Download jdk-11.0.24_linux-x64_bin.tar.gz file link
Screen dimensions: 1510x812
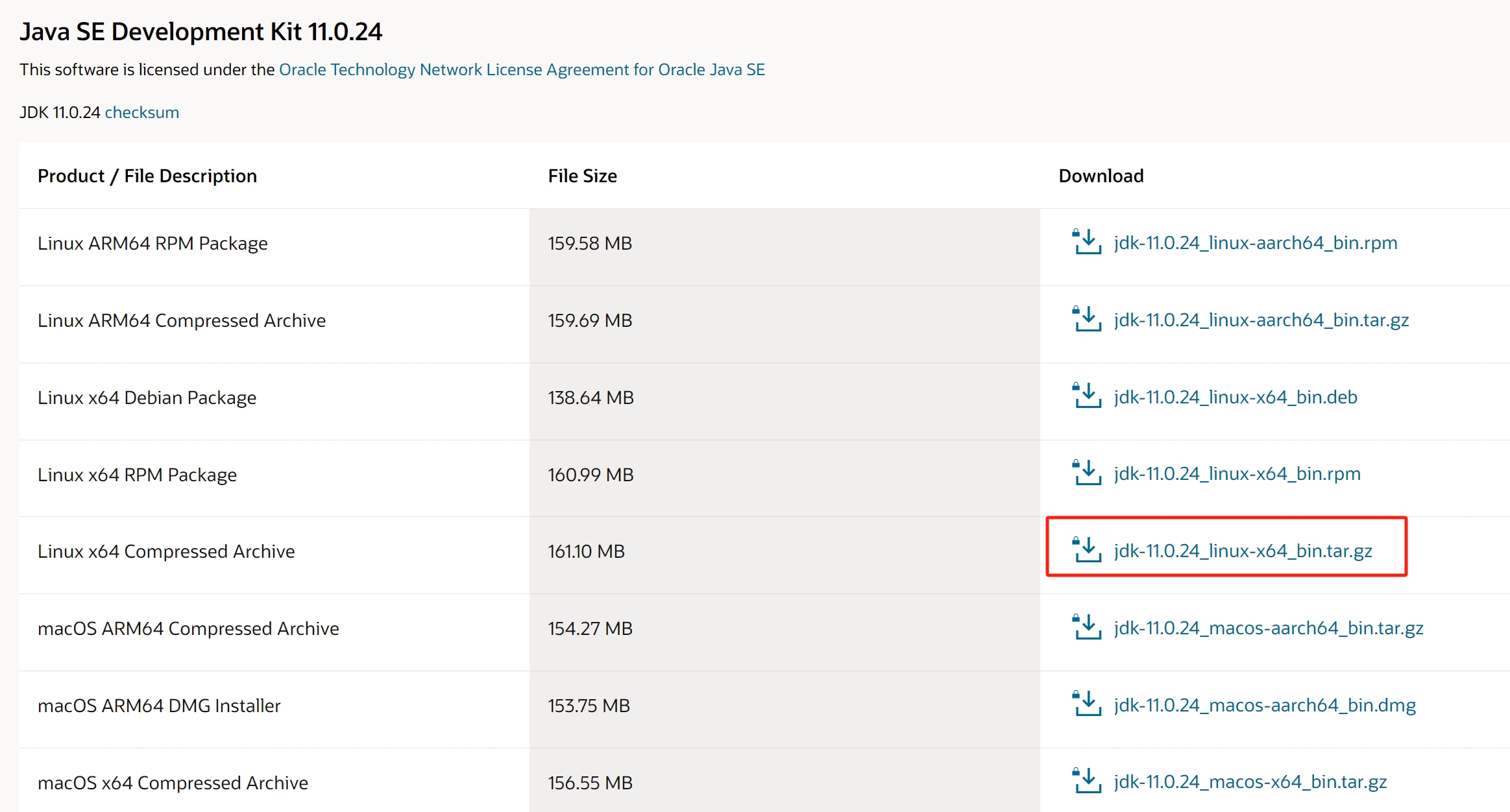[x=1243, y=551]
